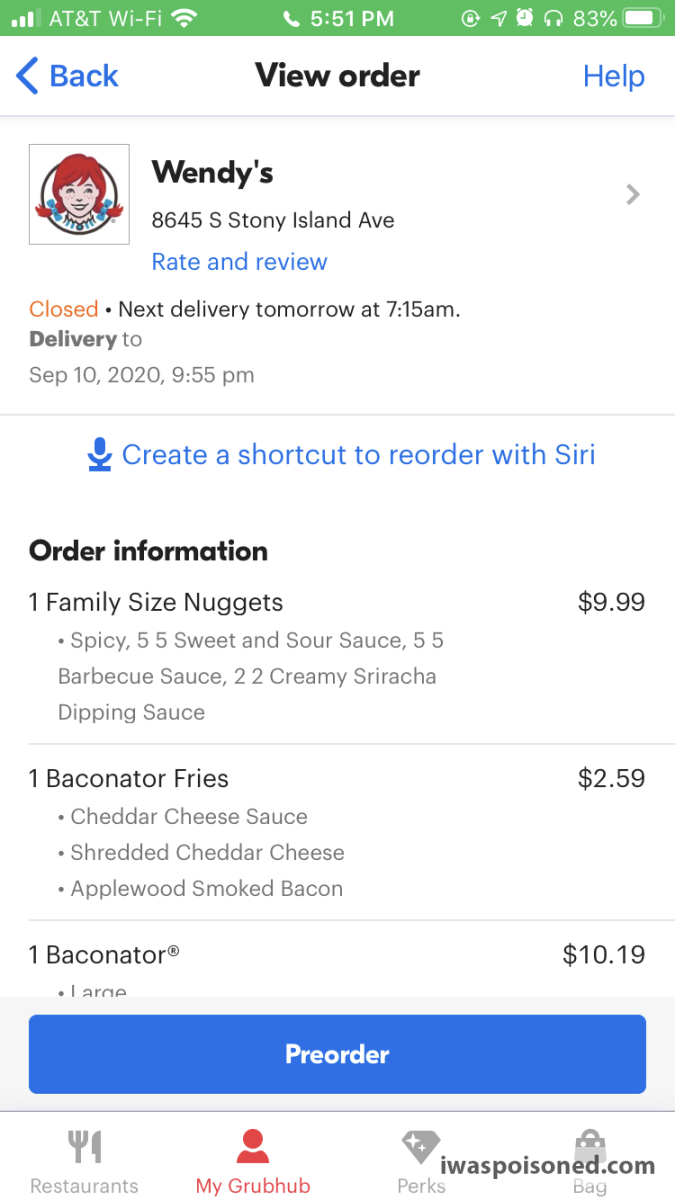Click Rate and review link
This screenshot has width=675, height=1200.
coord(239,262)
